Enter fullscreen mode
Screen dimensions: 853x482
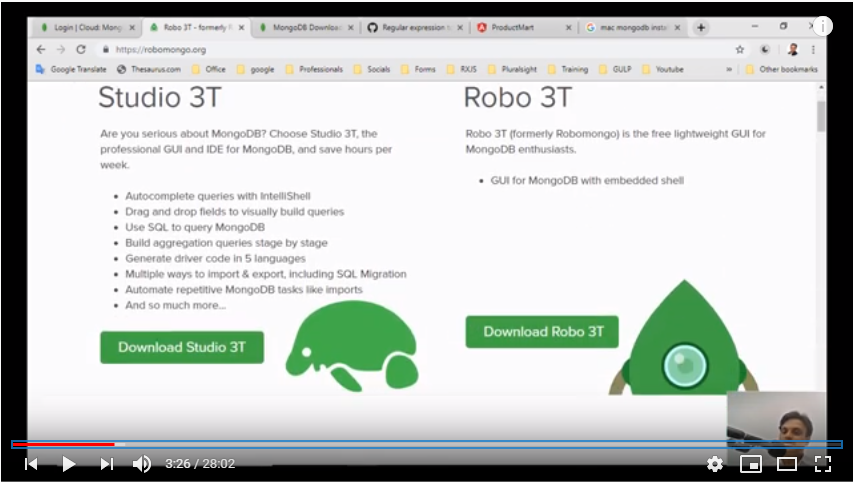click(x=823, y=464)
